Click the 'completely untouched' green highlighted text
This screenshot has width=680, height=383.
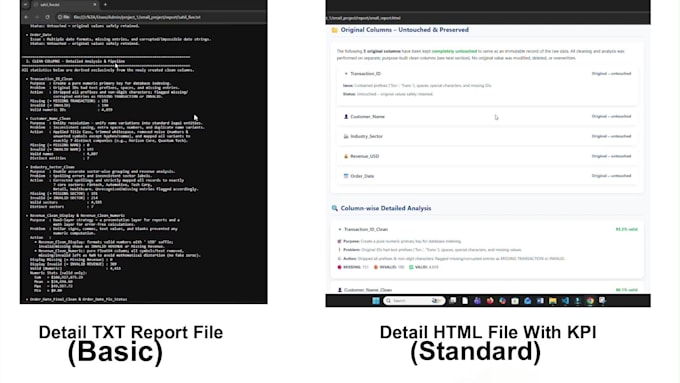[454, 51]
